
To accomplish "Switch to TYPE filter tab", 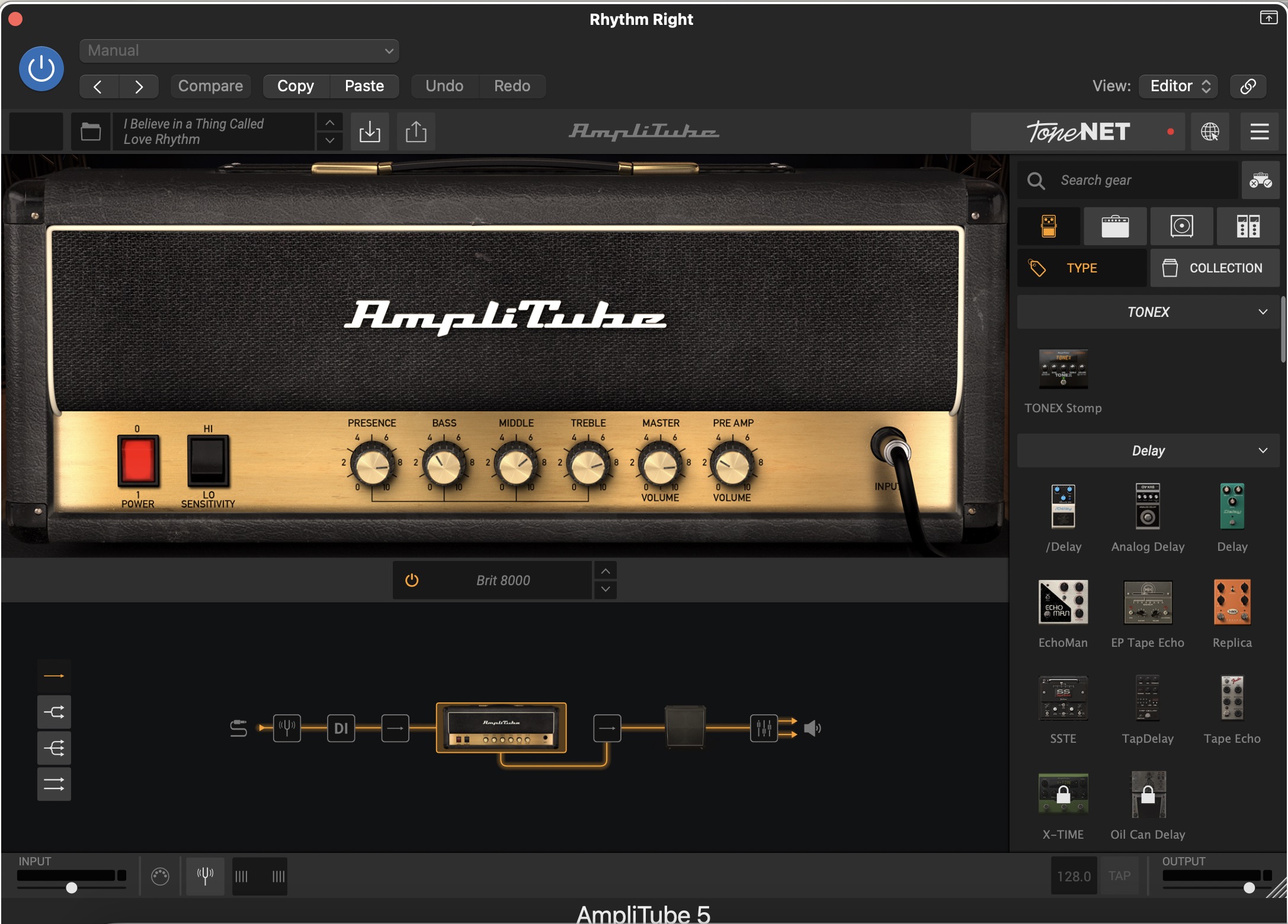I will point(1082,268).
